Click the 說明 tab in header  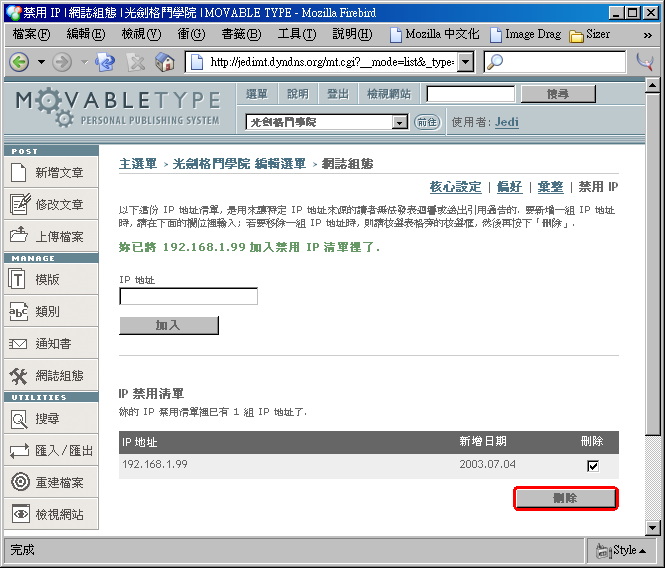click(298, 94)
